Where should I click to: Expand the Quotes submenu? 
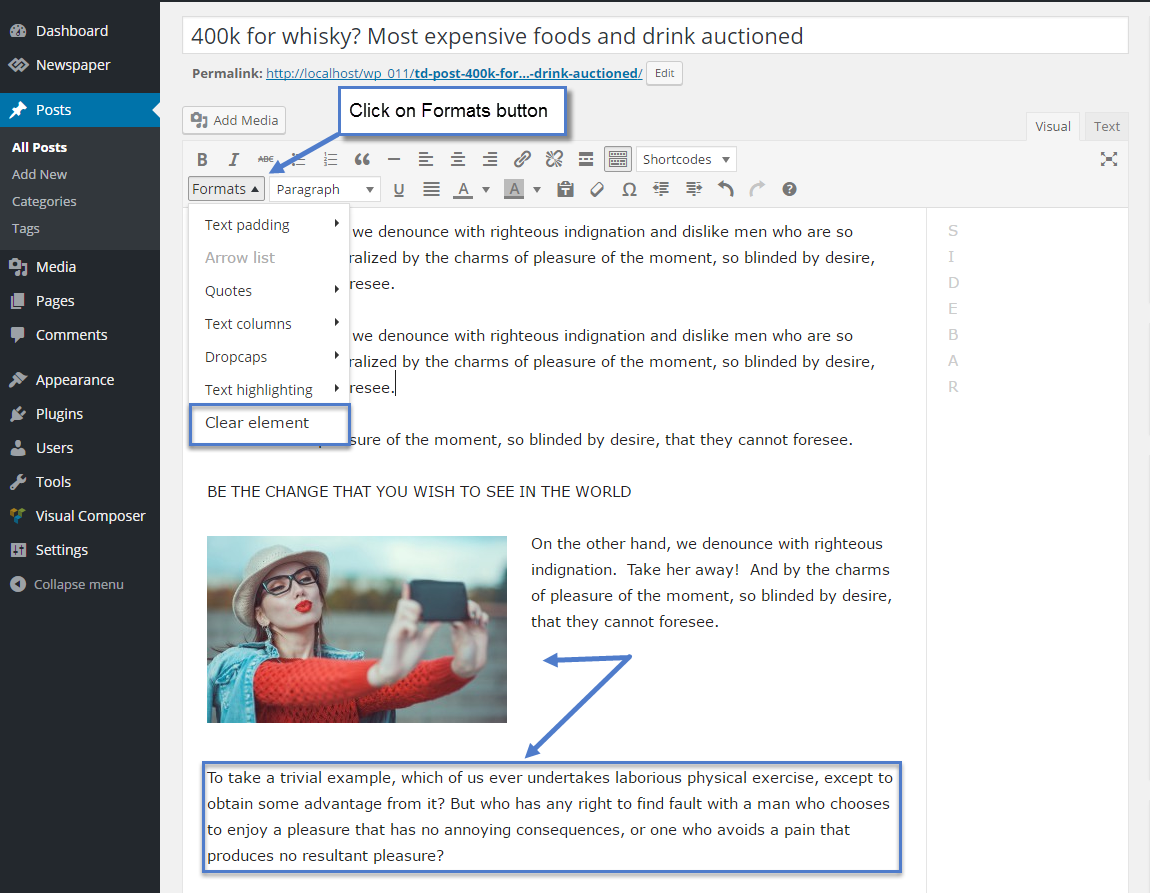269,290
